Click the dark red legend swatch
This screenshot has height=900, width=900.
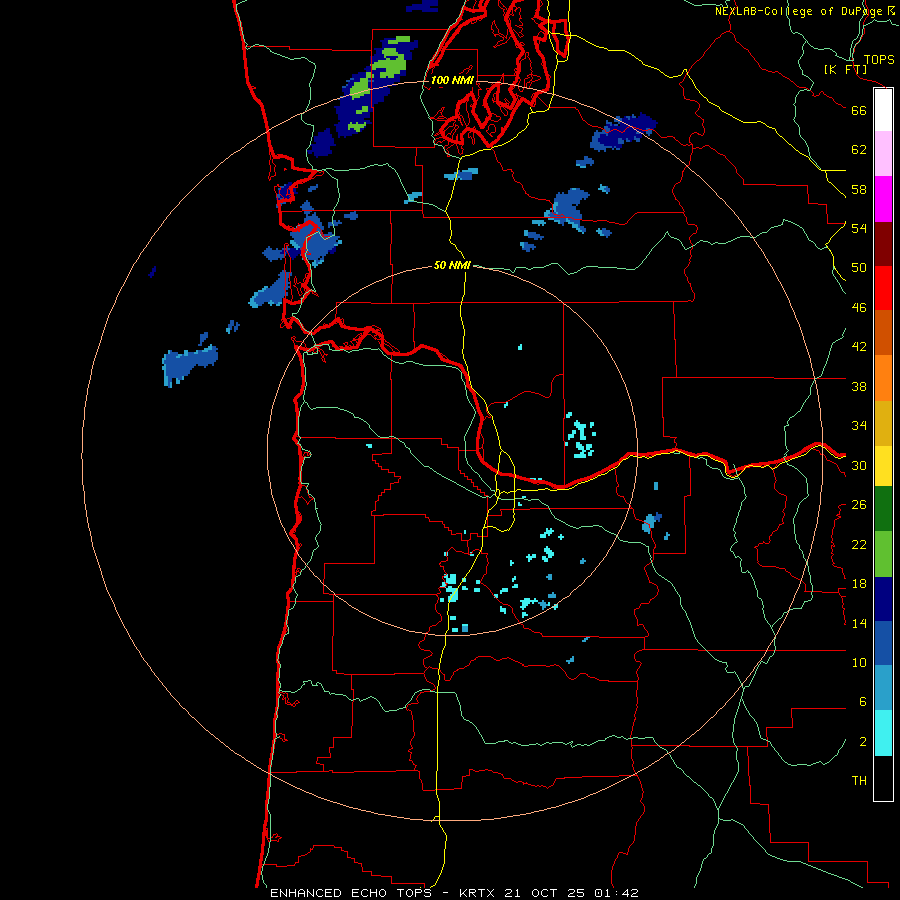pyautogui.click(x=883, y=244)
